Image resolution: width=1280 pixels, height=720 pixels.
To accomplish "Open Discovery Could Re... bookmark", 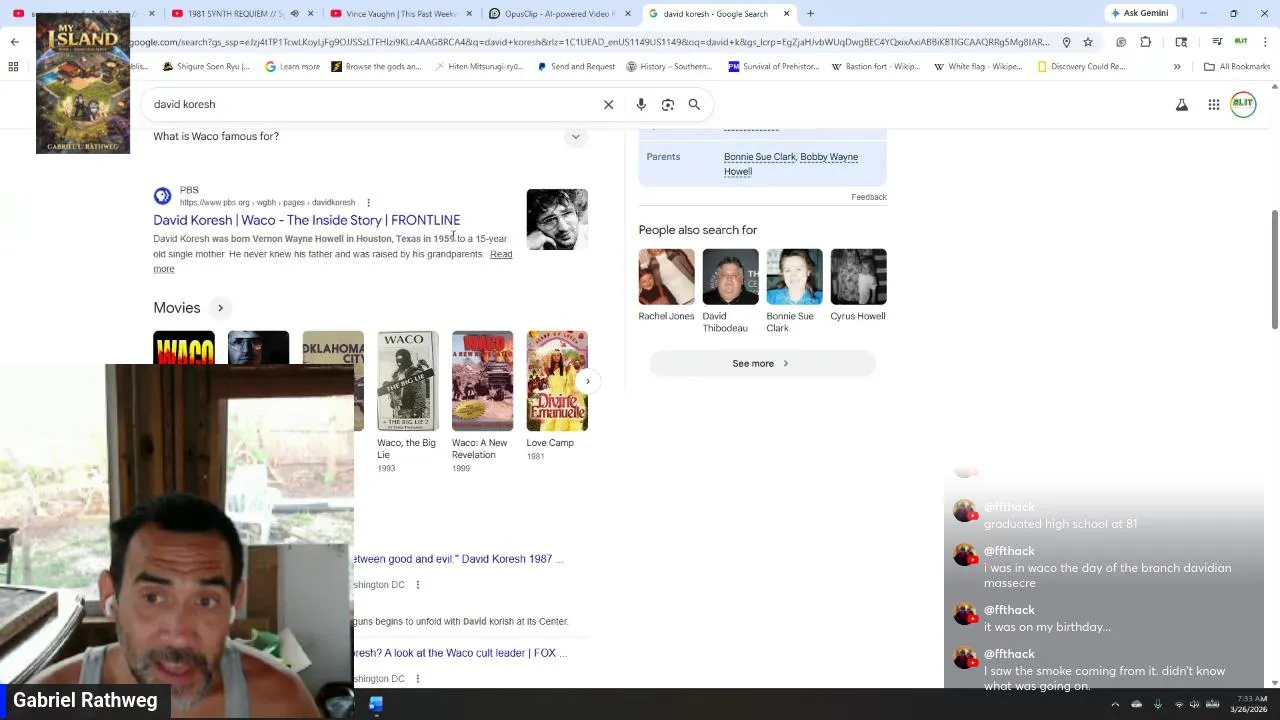I will 1081,66.
